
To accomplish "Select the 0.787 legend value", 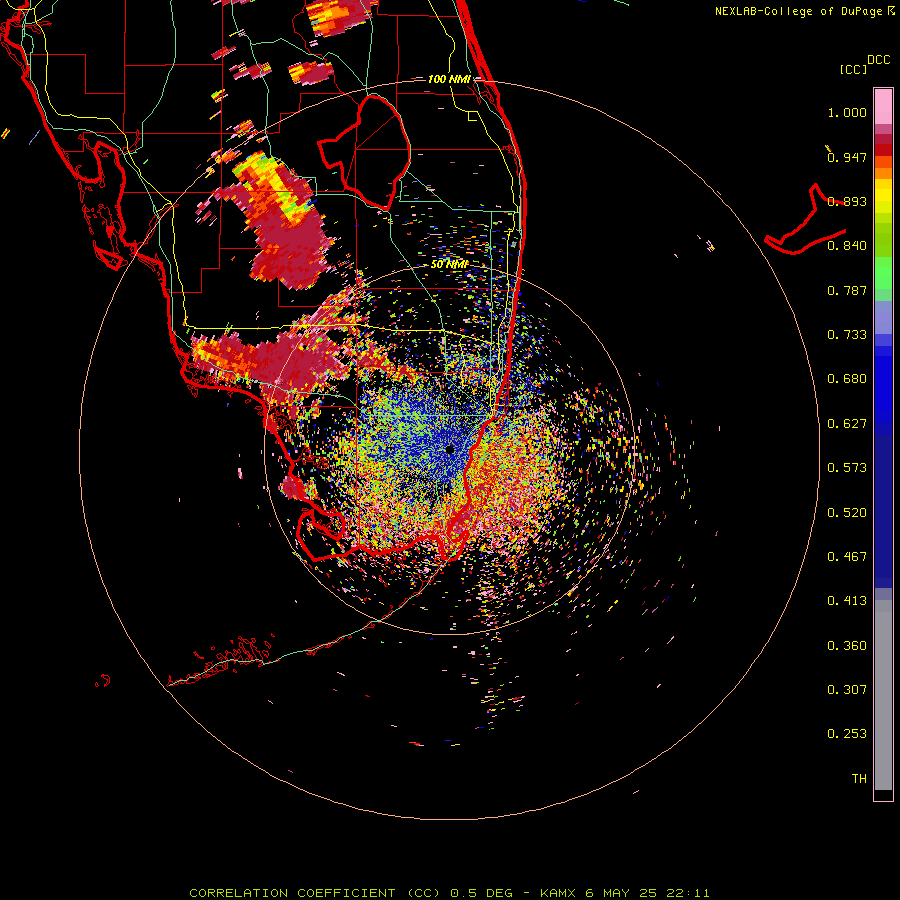I will (x=847, y=290).
